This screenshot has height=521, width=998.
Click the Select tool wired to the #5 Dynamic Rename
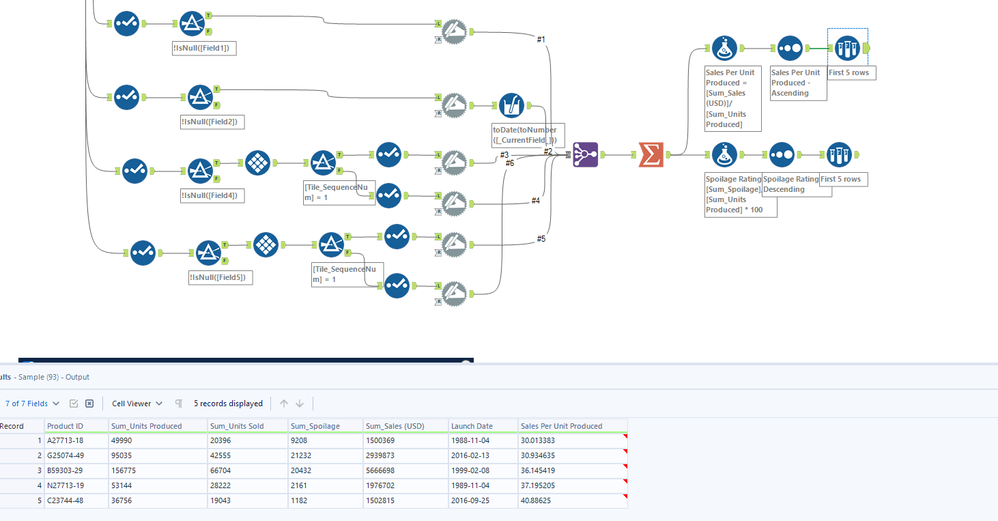397,237
